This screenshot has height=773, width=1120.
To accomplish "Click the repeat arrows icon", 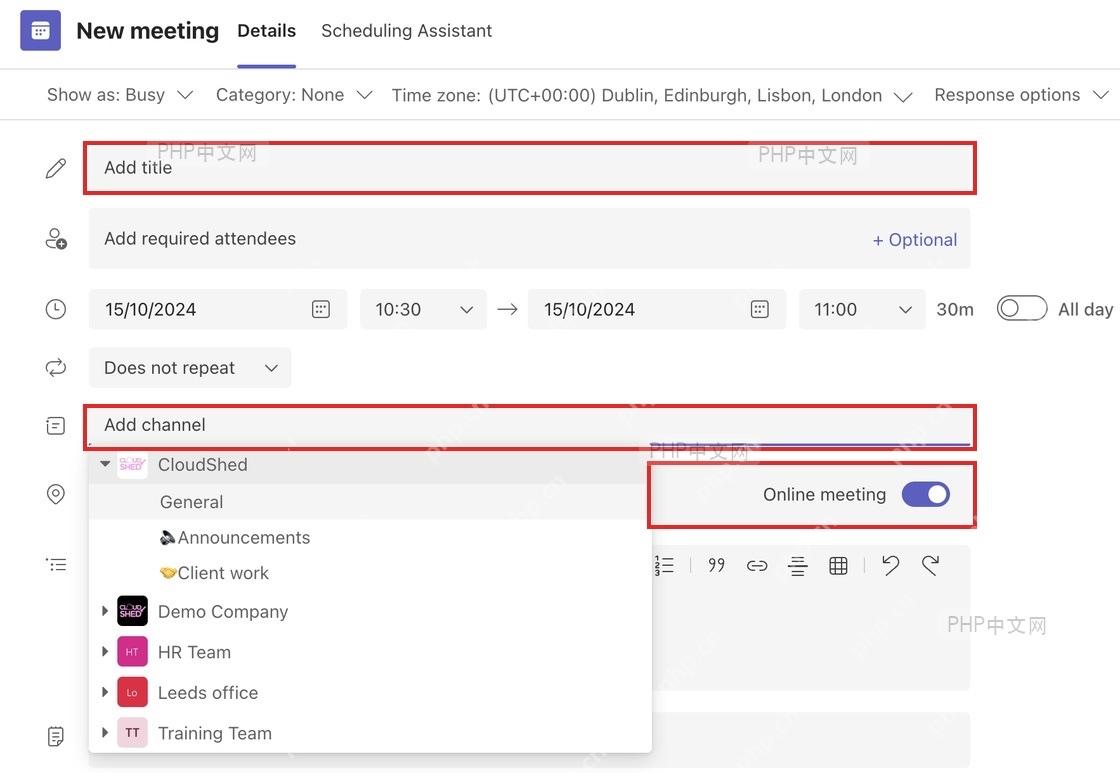I will [56, 368].
